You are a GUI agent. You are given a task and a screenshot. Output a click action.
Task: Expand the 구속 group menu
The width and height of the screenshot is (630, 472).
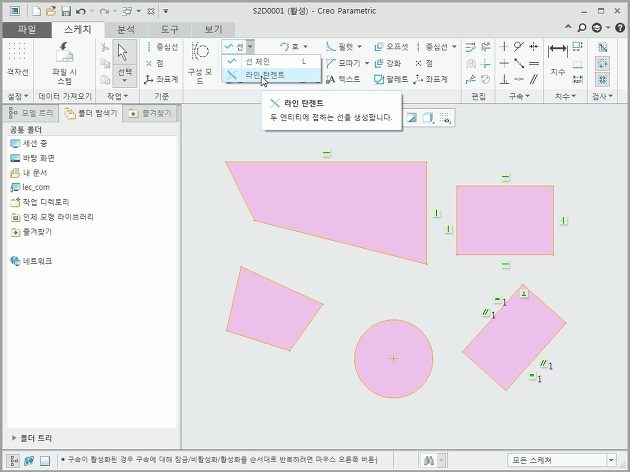click(x=519, y=96)
